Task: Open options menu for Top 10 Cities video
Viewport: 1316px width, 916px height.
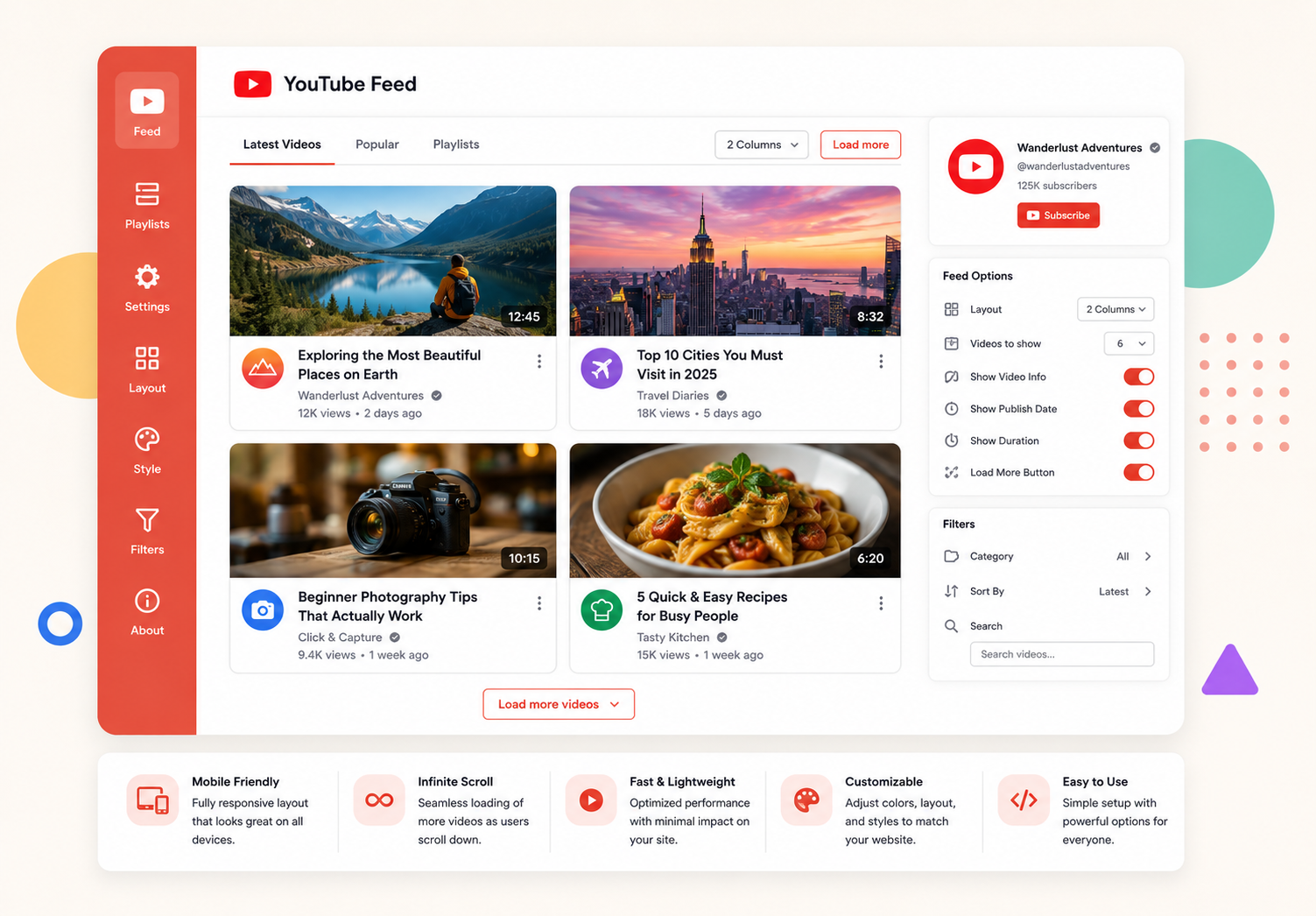Action: click(x=881, y=362)
